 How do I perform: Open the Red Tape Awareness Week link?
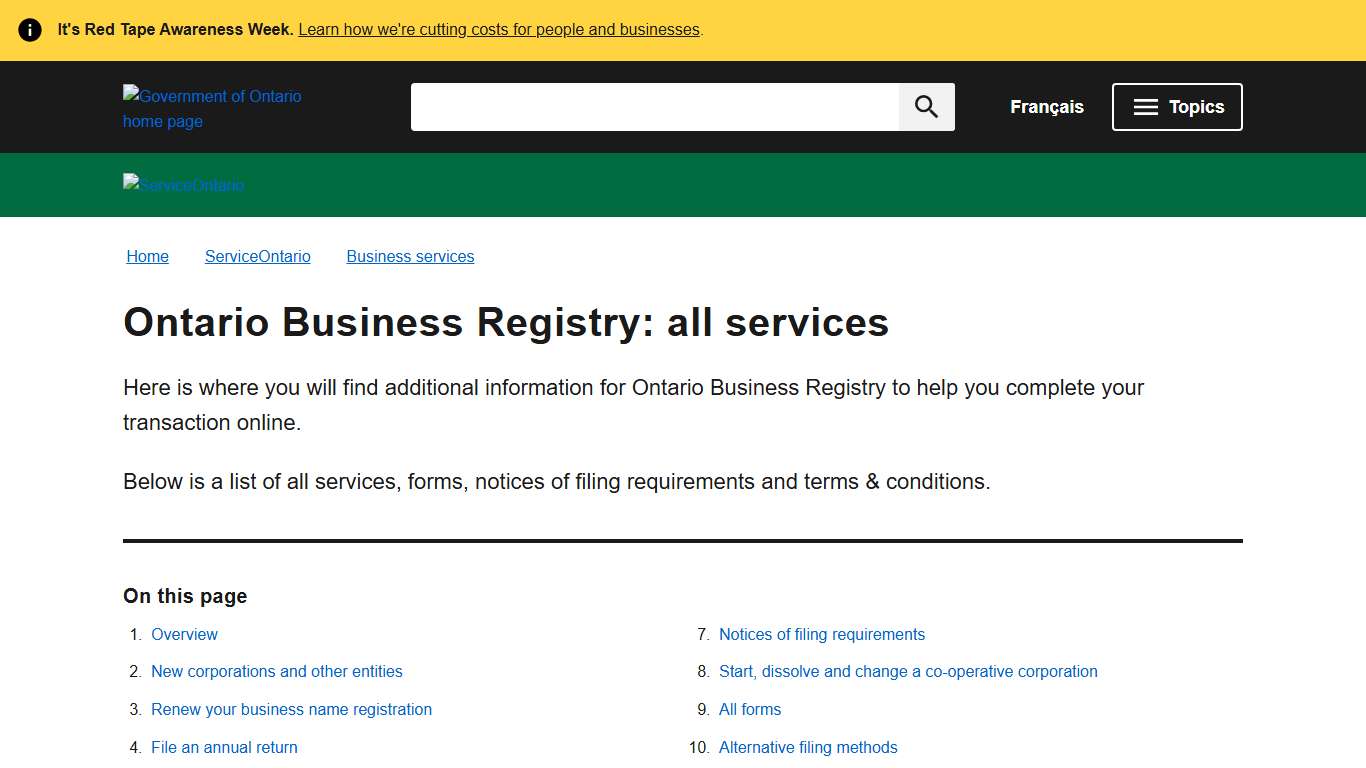pyautogui.click(x=499, y=29)
